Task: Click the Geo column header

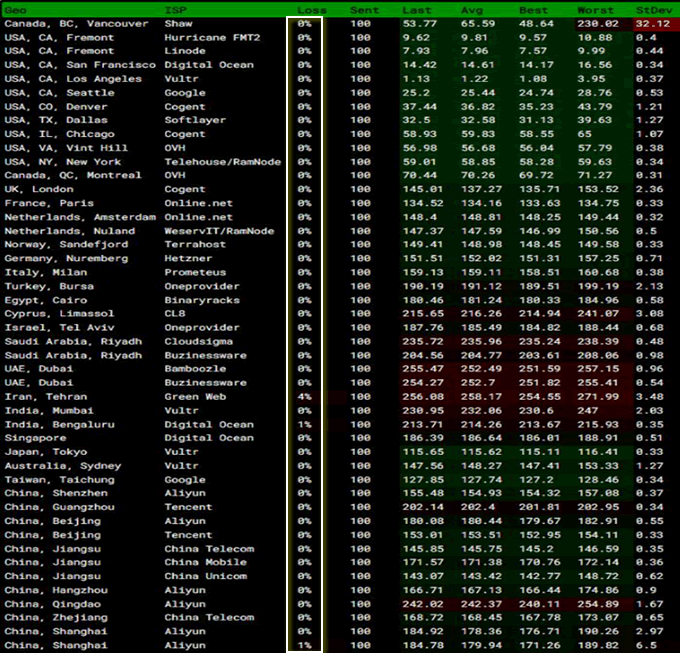Action: pyautogui.click(x=16, y=9)
